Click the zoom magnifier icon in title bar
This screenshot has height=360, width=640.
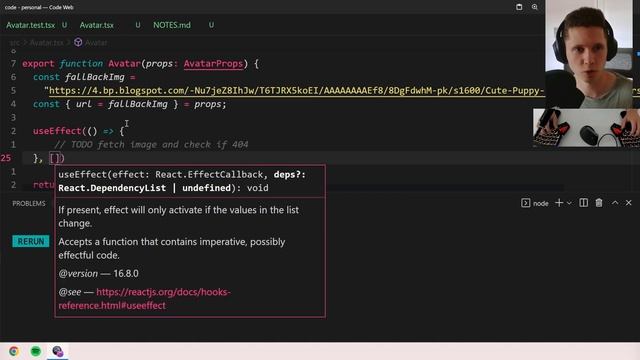535,7
